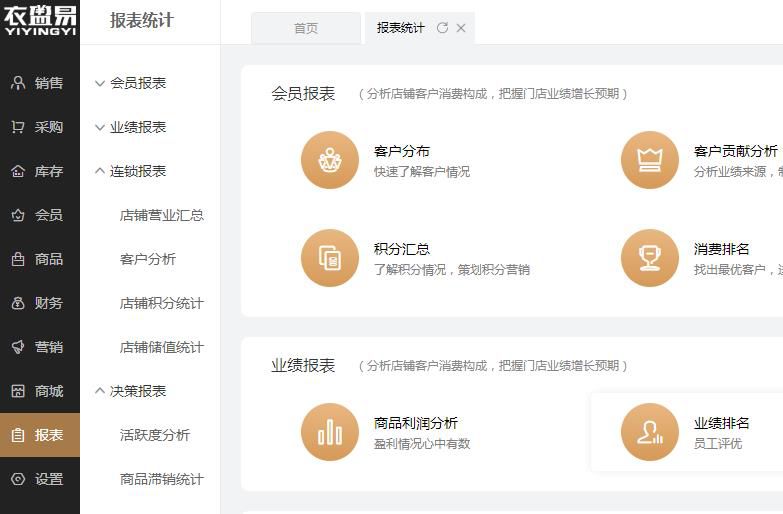Viewport: 783px width, 514px height.
Task: Click the 衣盈易 logo
Action: (40, 20)
